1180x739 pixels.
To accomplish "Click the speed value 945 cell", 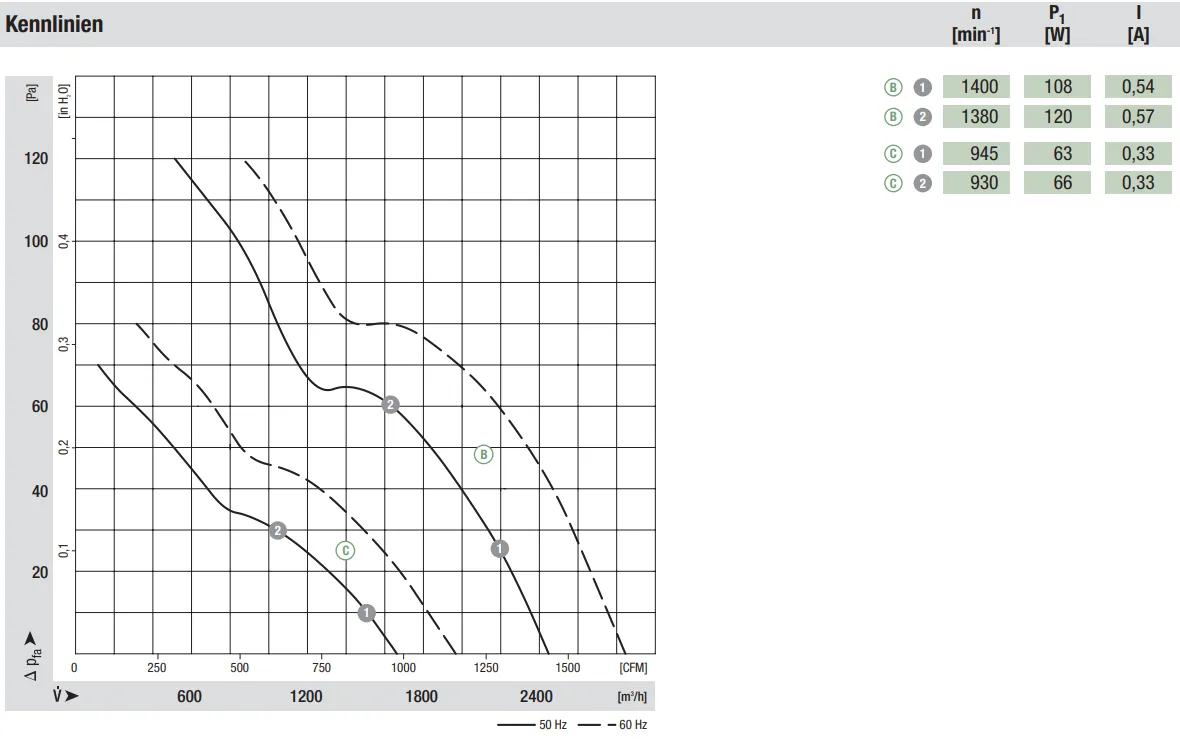I will coord(976,154).
